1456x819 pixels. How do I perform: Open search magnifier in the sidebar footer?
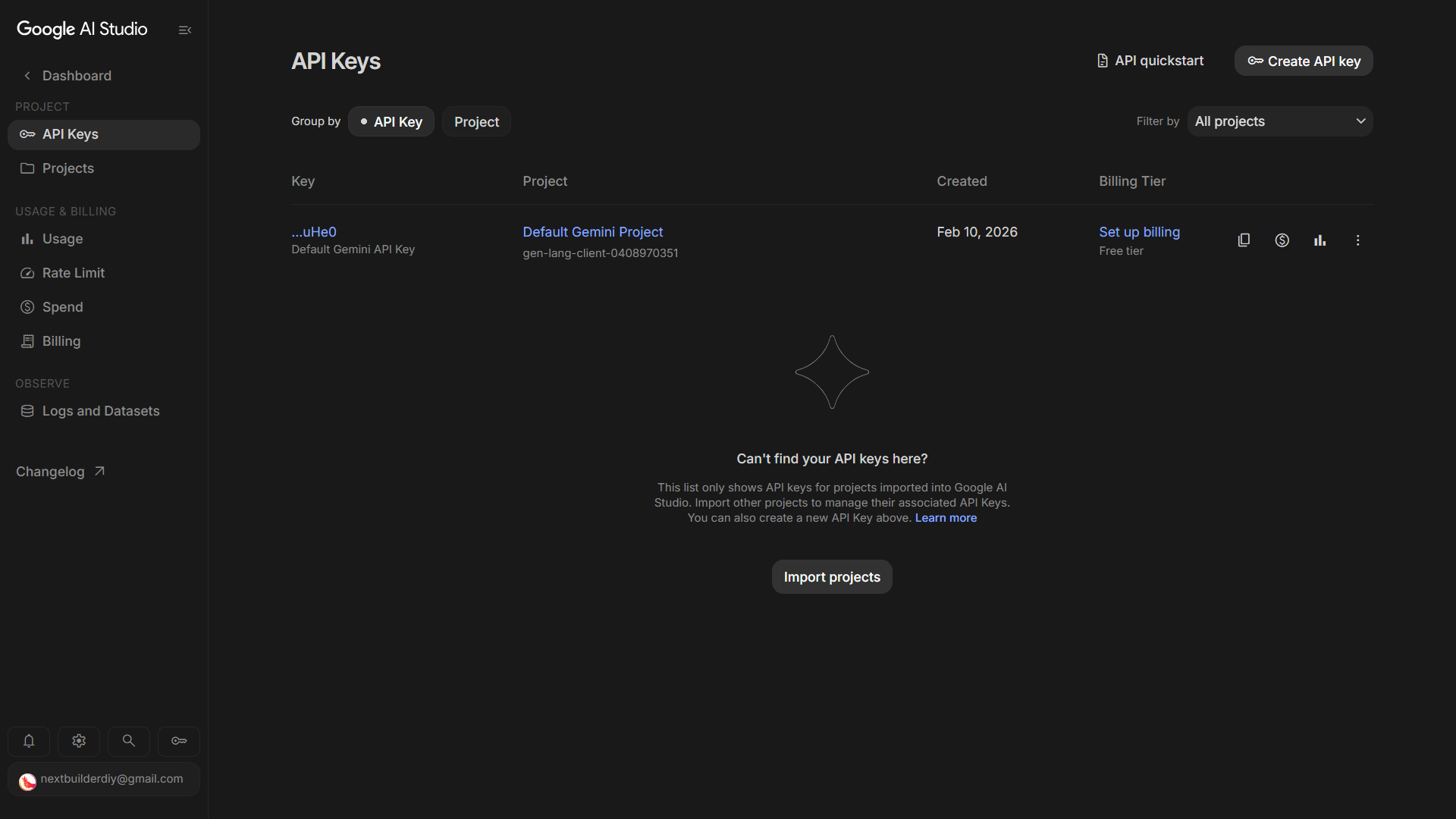(x=129, y=741)
